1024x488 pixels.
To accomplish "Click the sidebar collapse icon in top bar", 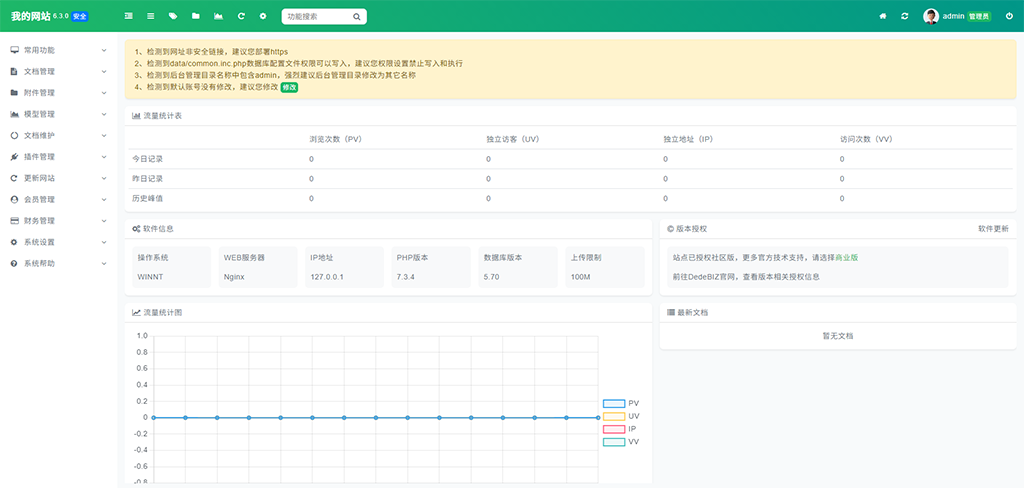I will click(x=128, y=17).
